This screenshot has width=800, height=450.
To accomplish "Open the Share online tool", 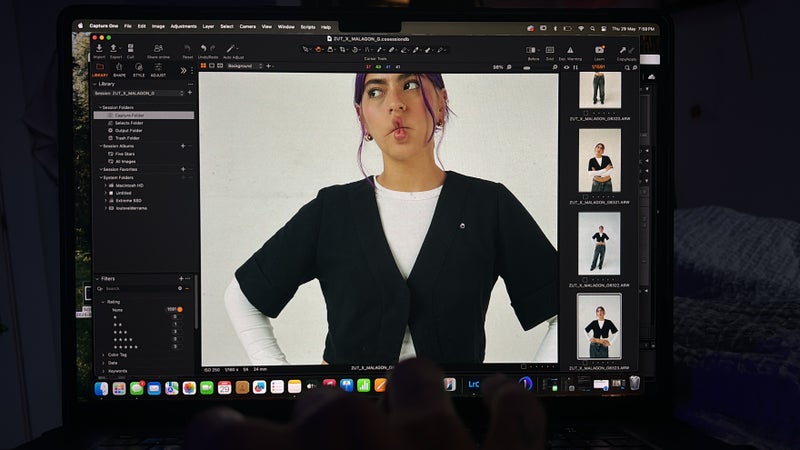I will coord(158,48).
